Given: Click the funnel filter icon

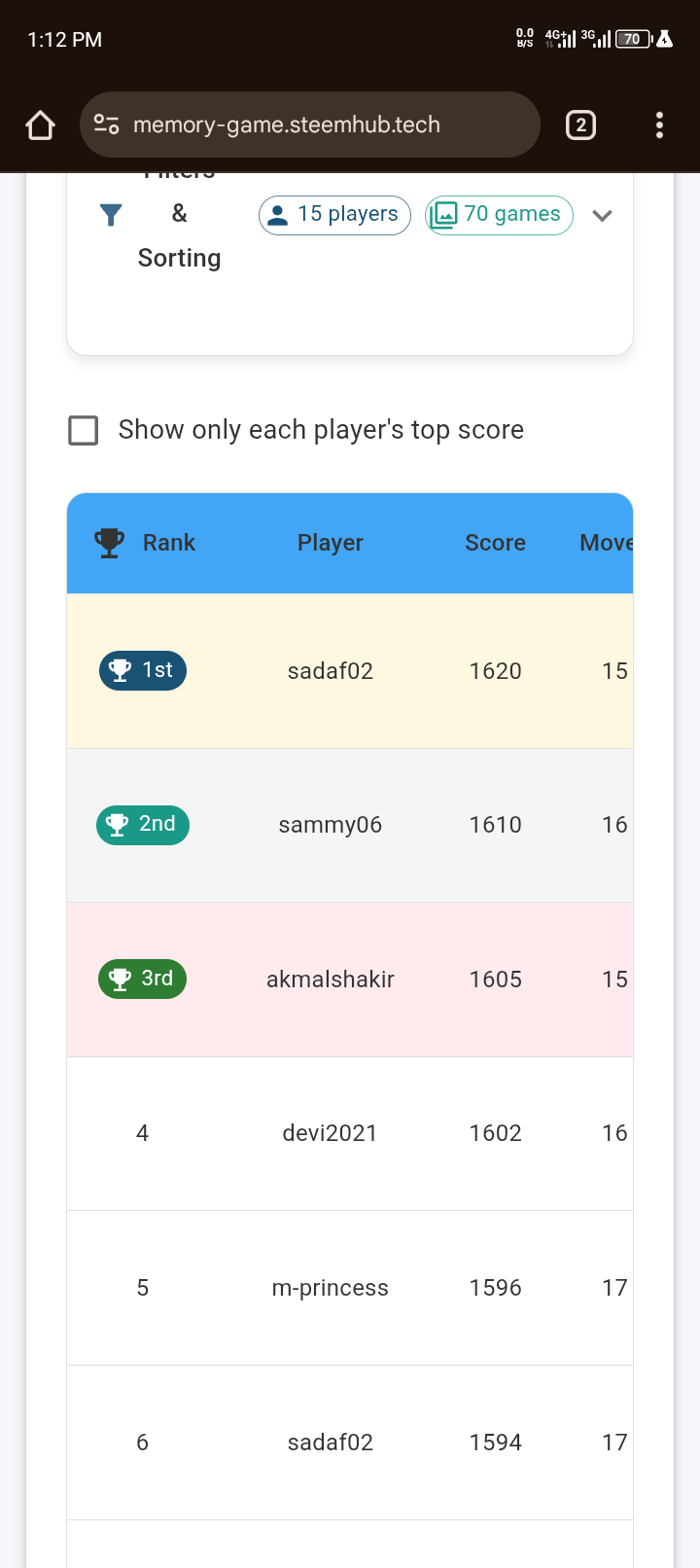Looking at the screenshot, I should 112,215.
